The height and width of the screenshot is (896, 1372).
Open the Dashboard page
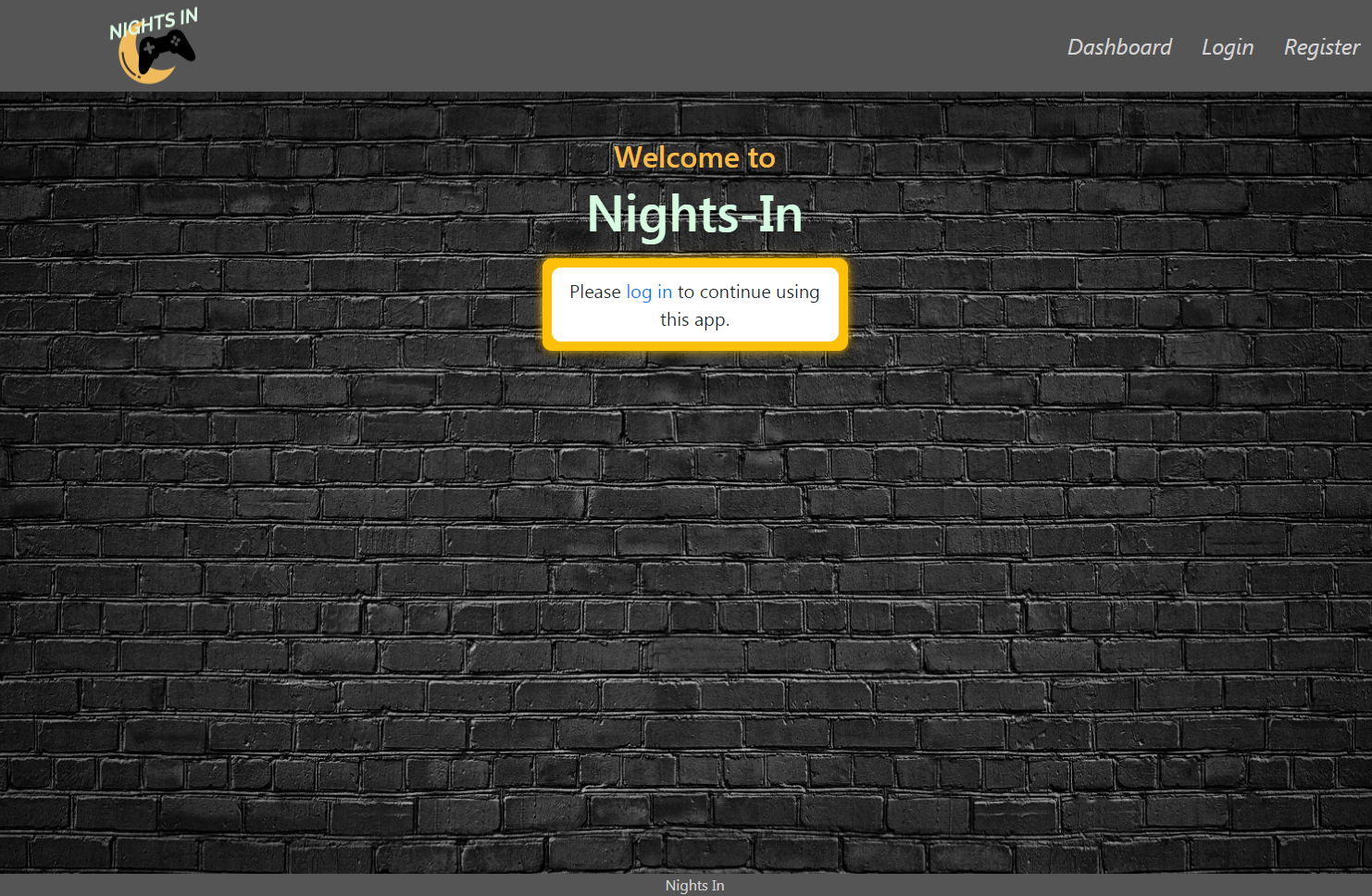click(x=1119, y=47)
